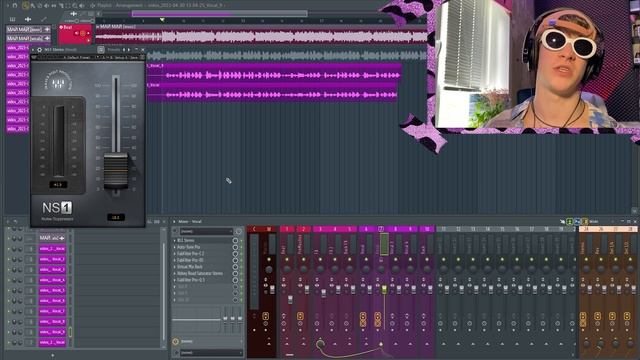
Task: Click the volume fader on insert 7
Action: pyautogui.click(x=384, y=289)
